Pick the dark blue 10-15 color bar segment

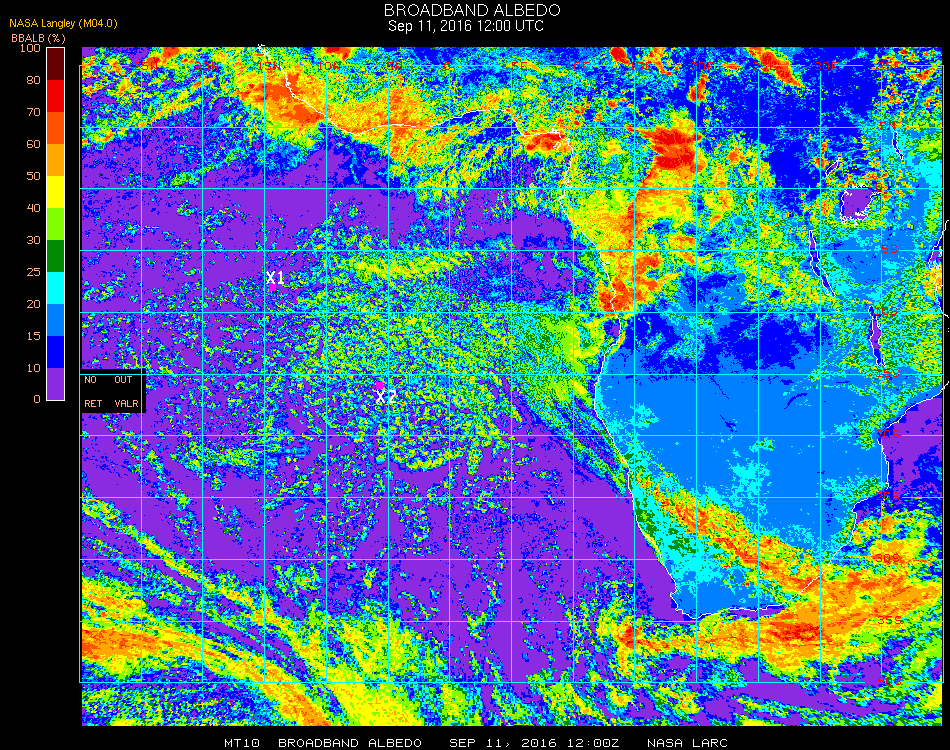55,352
